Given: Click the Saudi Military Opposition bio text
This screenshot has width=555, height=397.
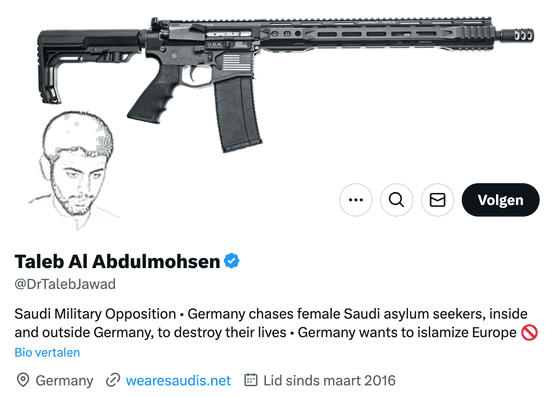Looking at the screenshot, I should 95,314.
